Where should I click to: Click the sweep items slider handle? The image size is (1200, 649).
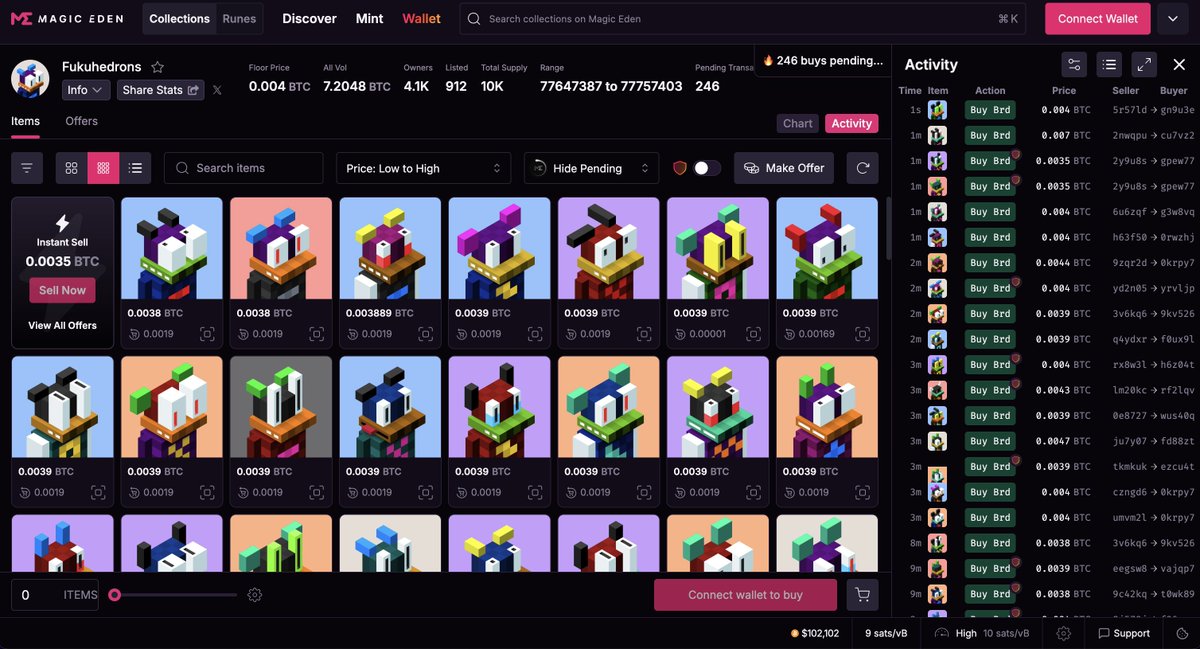coord(115,595)
